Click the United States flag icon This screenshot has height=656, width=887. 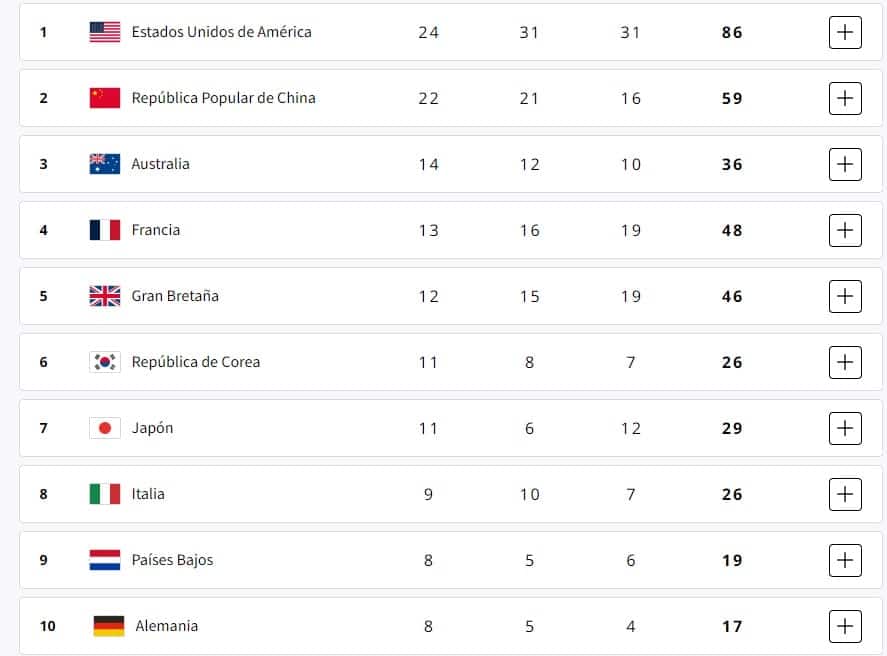tap(105, 32)
